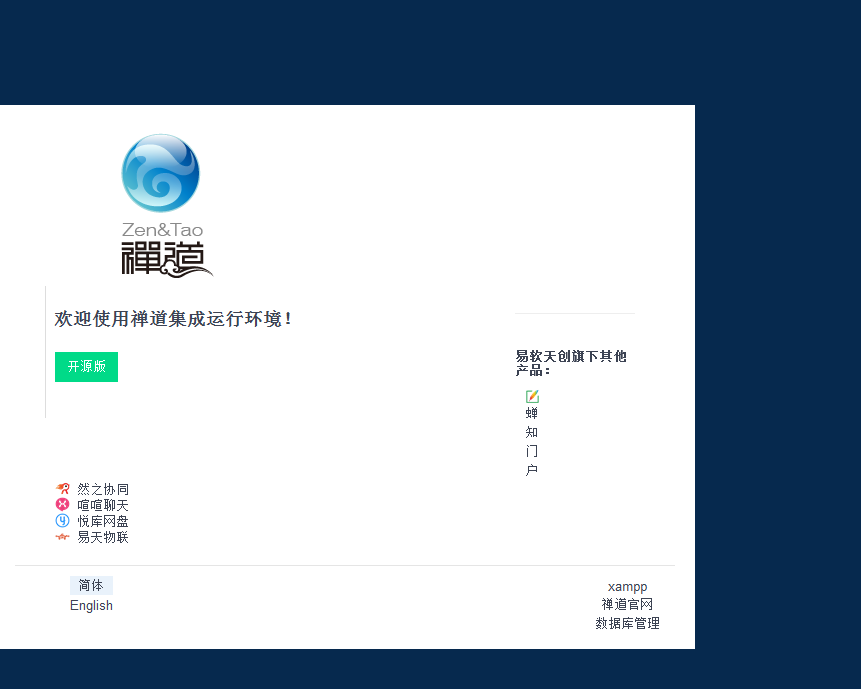This screenshot has width=861, height=689.
Task: Click the 然之协同 rocket icon
Action: (63, 489)
